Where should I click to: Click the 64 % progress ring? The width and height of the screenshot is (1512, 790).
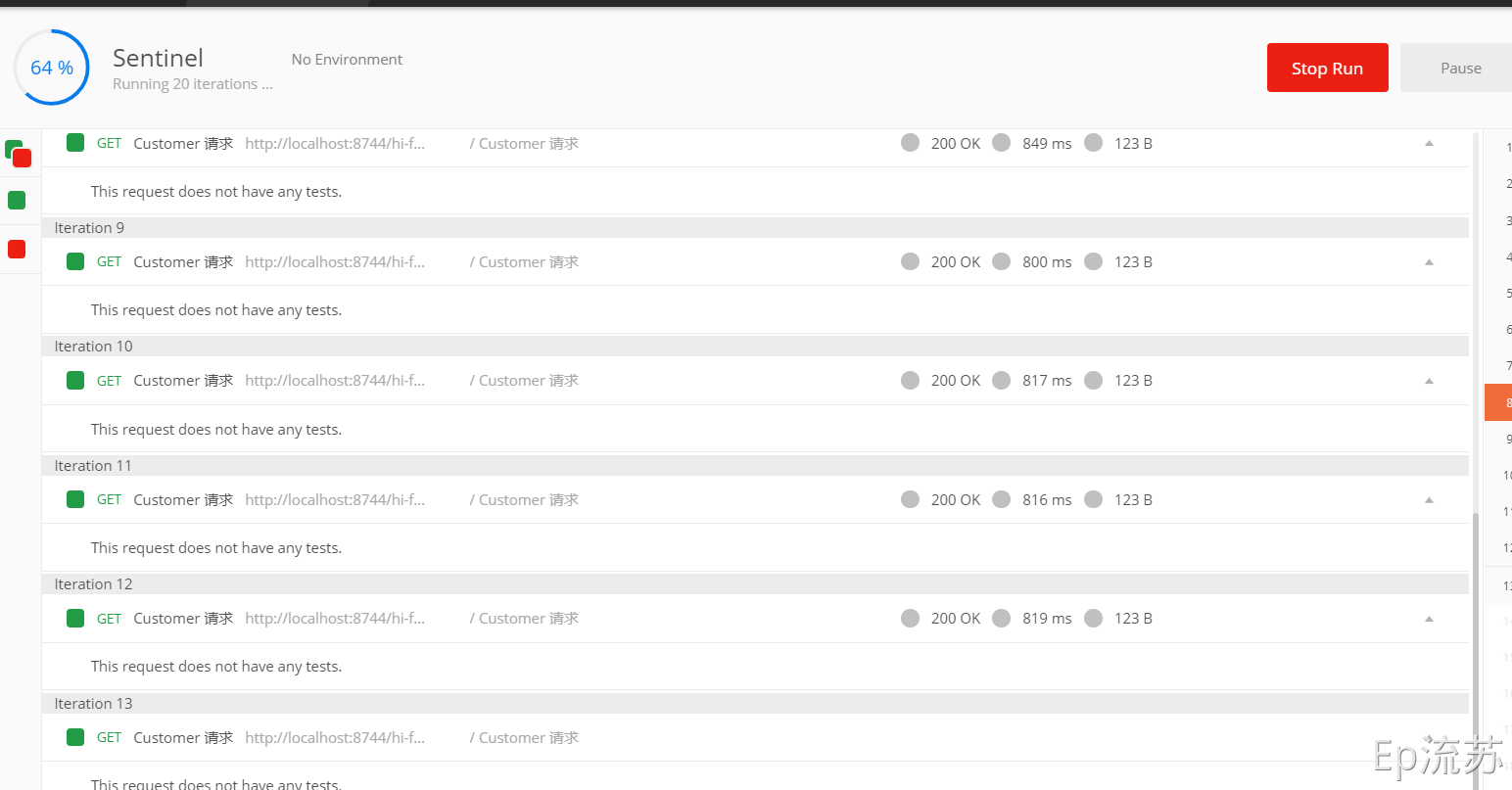tap(52, 68)
